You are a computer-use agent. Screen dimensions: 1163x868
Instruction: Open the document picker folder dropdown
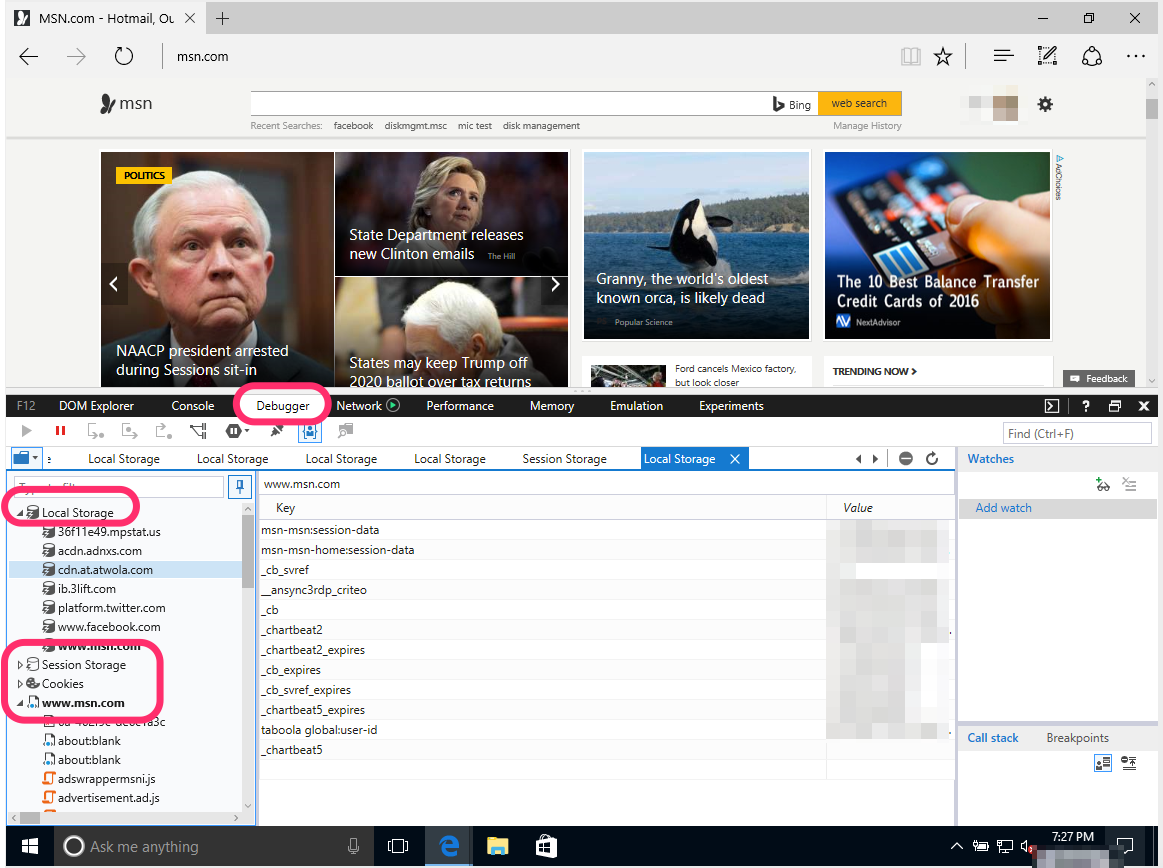pos(26,458)
